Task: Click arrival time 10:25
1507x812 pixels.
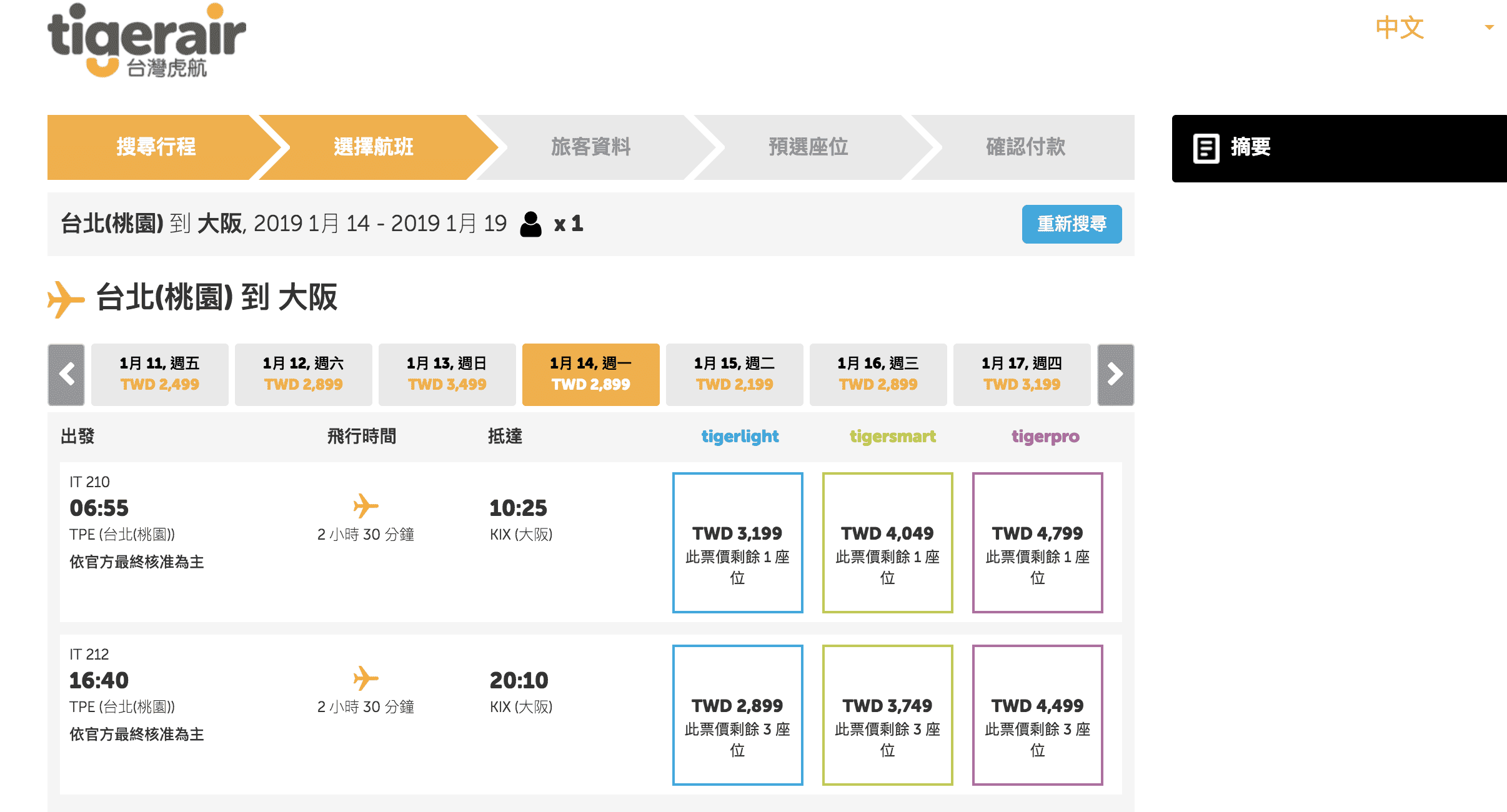Action: [x=519, y=508]
